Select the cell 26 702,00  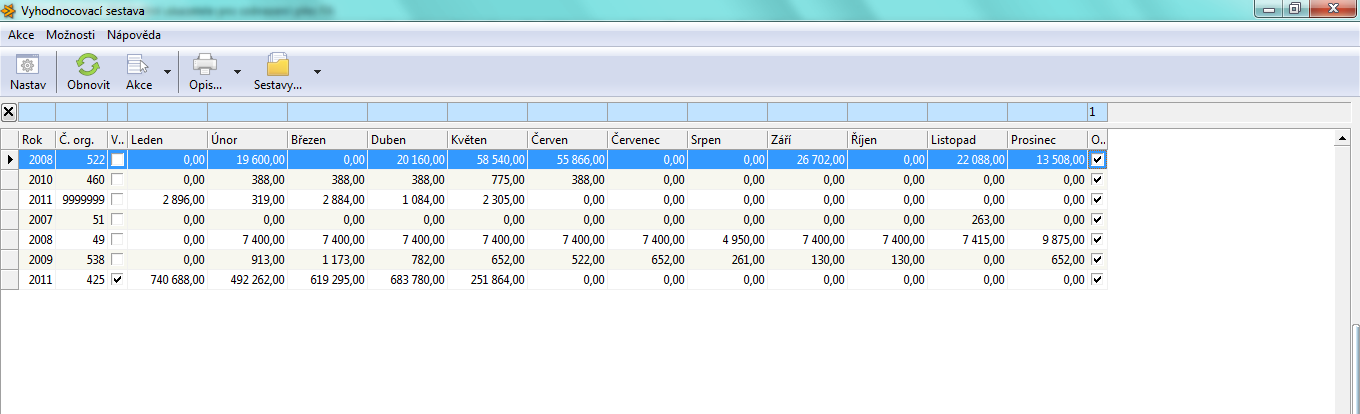coord(807,160)
